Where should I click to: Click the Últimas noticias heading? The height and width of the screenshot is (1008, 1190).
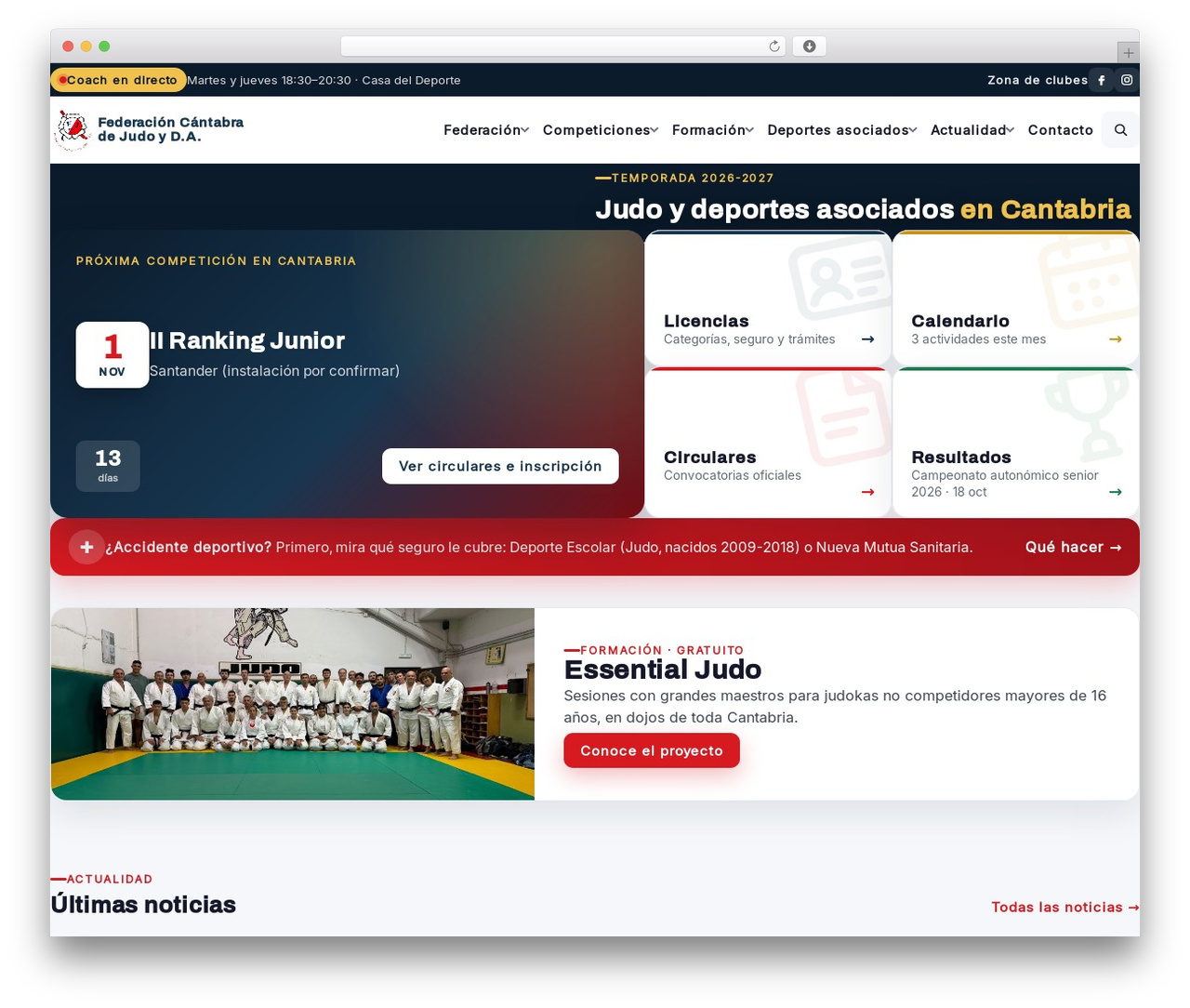(143, 905)
